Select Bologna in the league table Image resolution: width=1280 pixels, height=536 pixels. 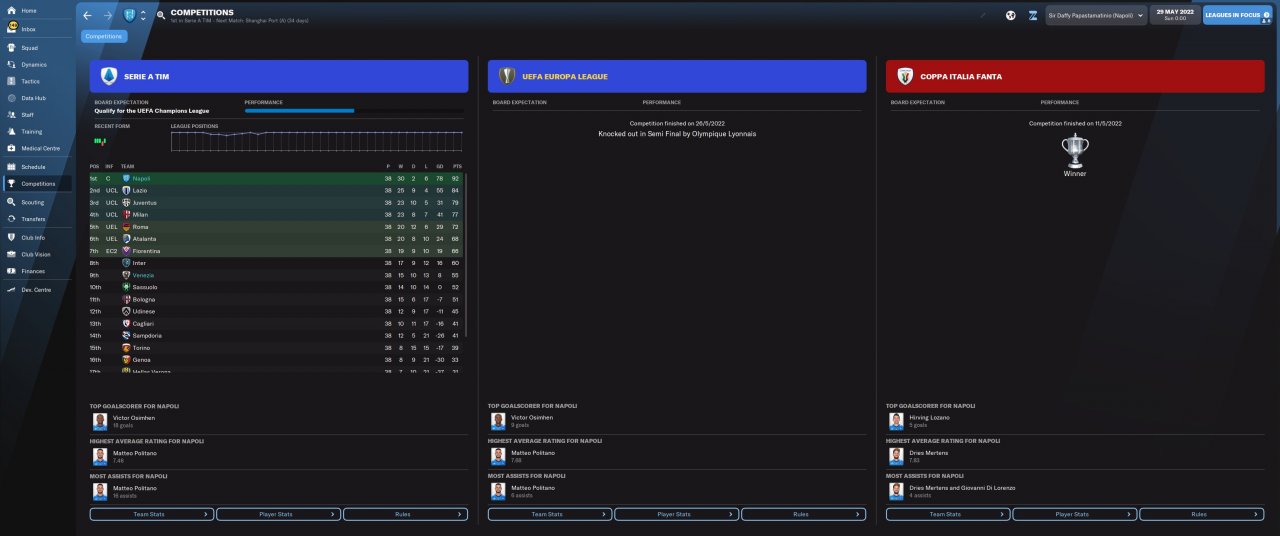[276, 299]
